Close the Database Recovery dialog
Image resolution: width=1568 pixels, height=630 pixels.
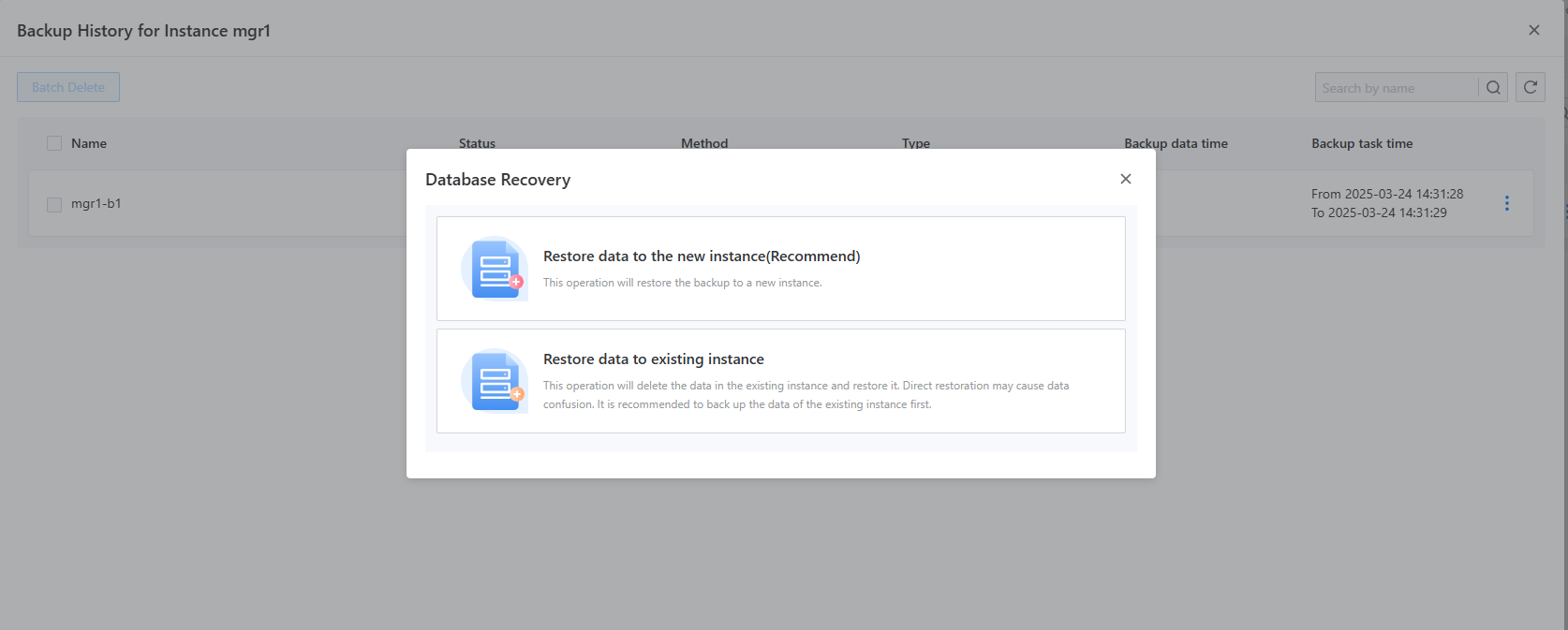pyautogui.click(x=1125, y=179)
